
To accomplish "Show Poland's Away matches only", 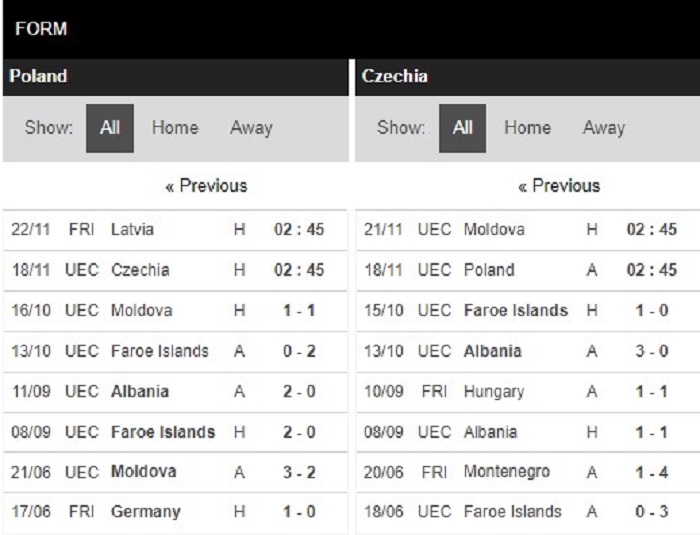I will pyautogui.click(x=251, y=128).
